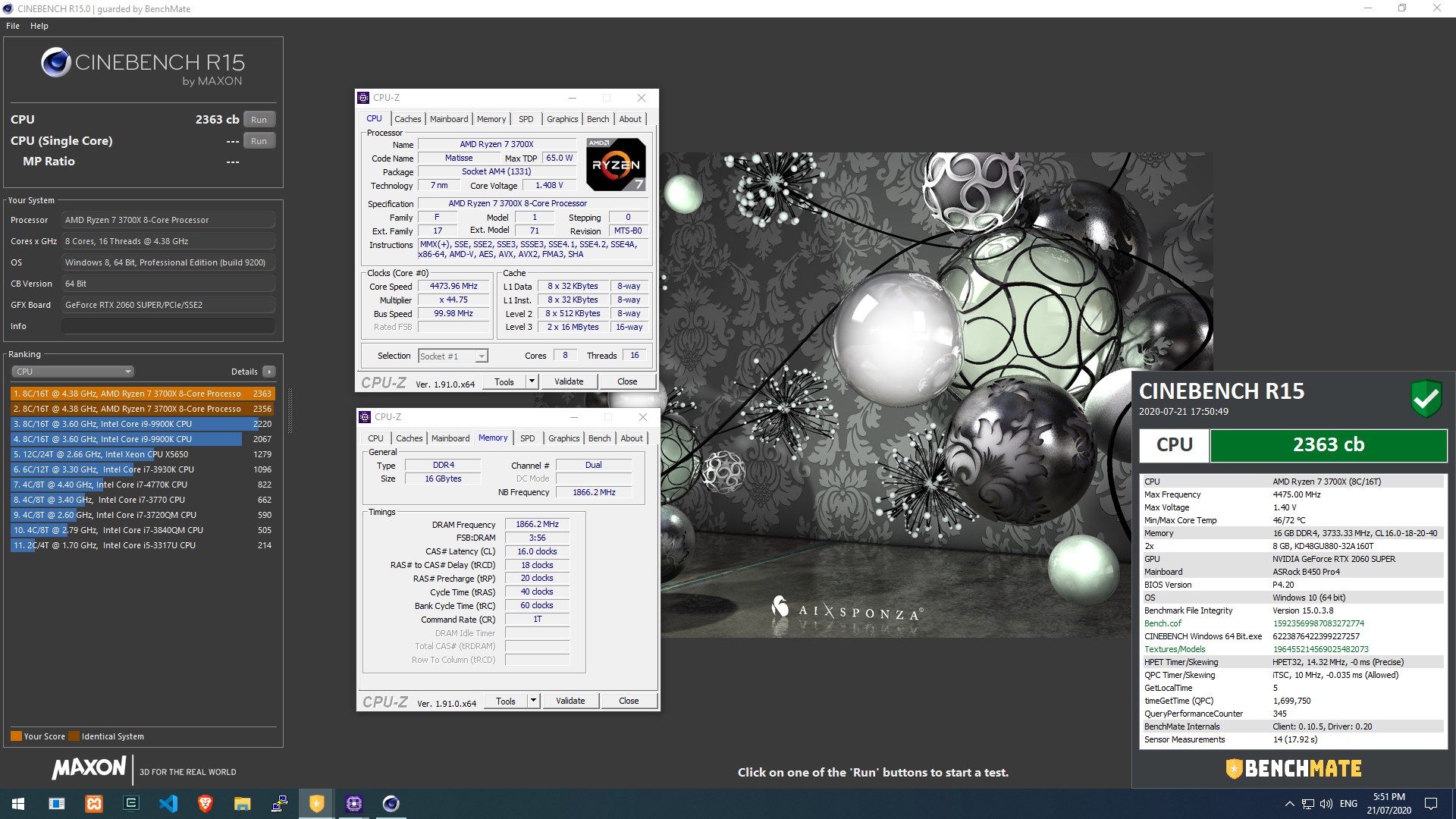Open File Explorer from taskbar
The height and width of the screenshot is (819, 1456).
click(243, 804)
